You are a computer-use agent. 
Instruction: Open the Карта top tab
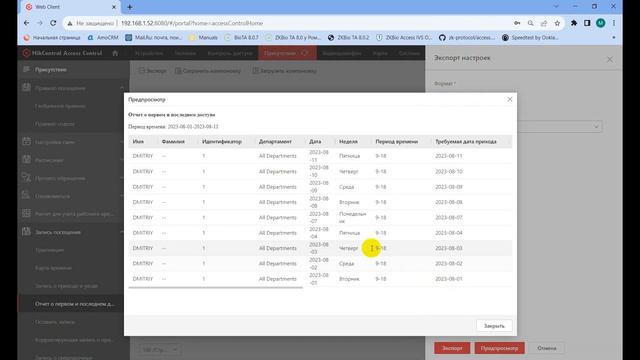[x=380, y=53]
